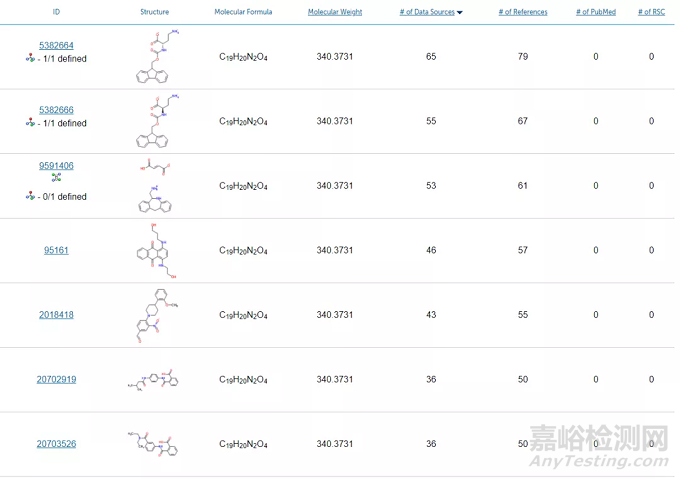Sort by # of RSC header
Viewport: 680px width, 479px height.
pyautogui.click(x=651, y=12)
